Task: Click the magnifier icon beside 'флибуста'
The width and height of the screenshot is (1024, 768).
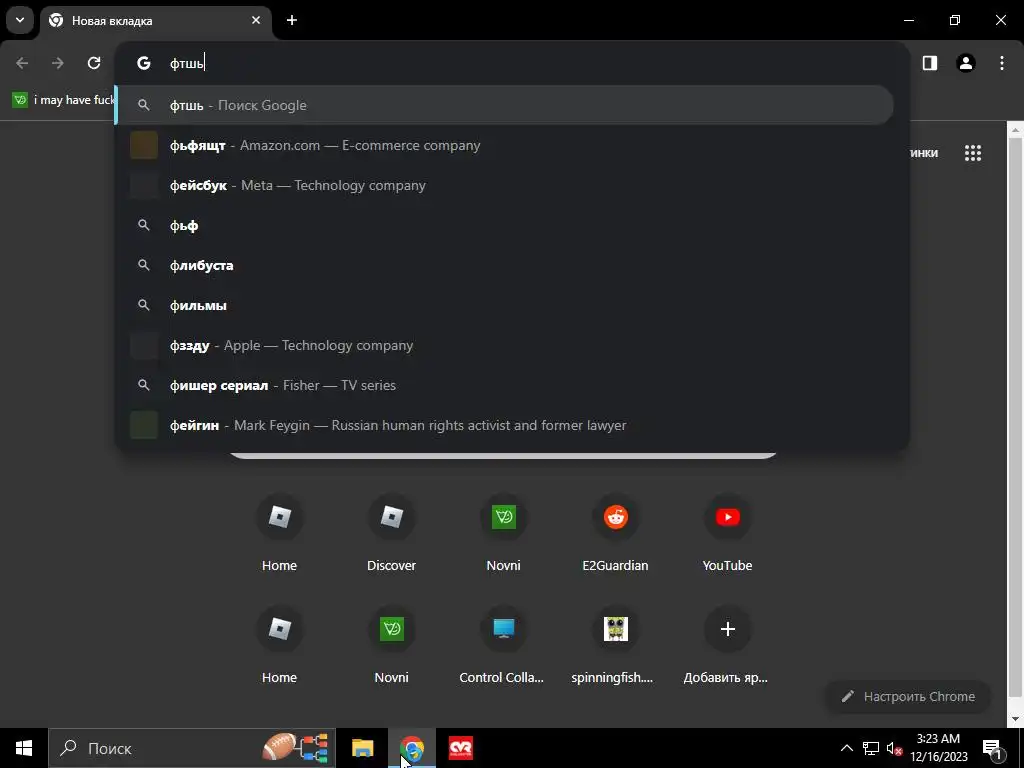Action: point(144,265)
